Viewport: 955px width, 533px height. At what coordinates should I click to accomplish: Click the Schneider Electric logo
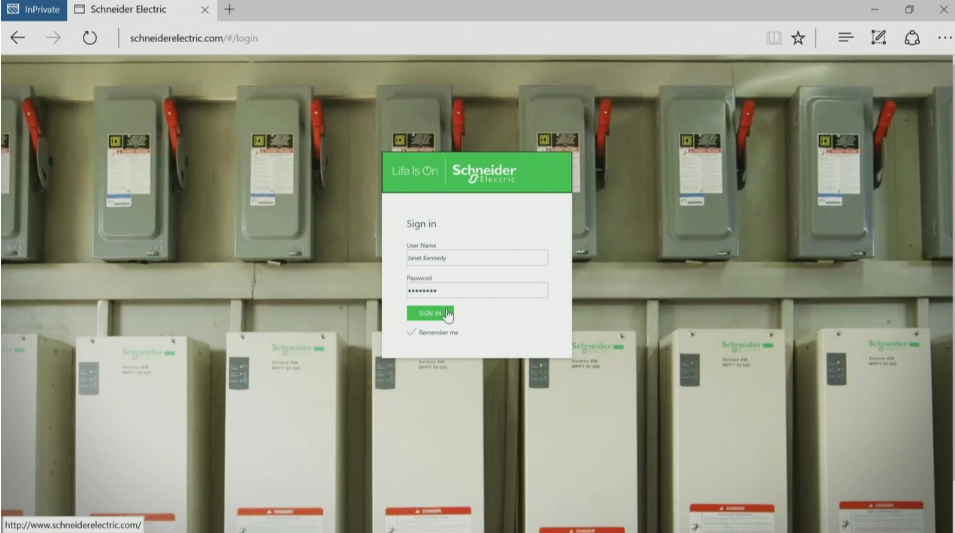pyautogui.click(x=484, y=172)
